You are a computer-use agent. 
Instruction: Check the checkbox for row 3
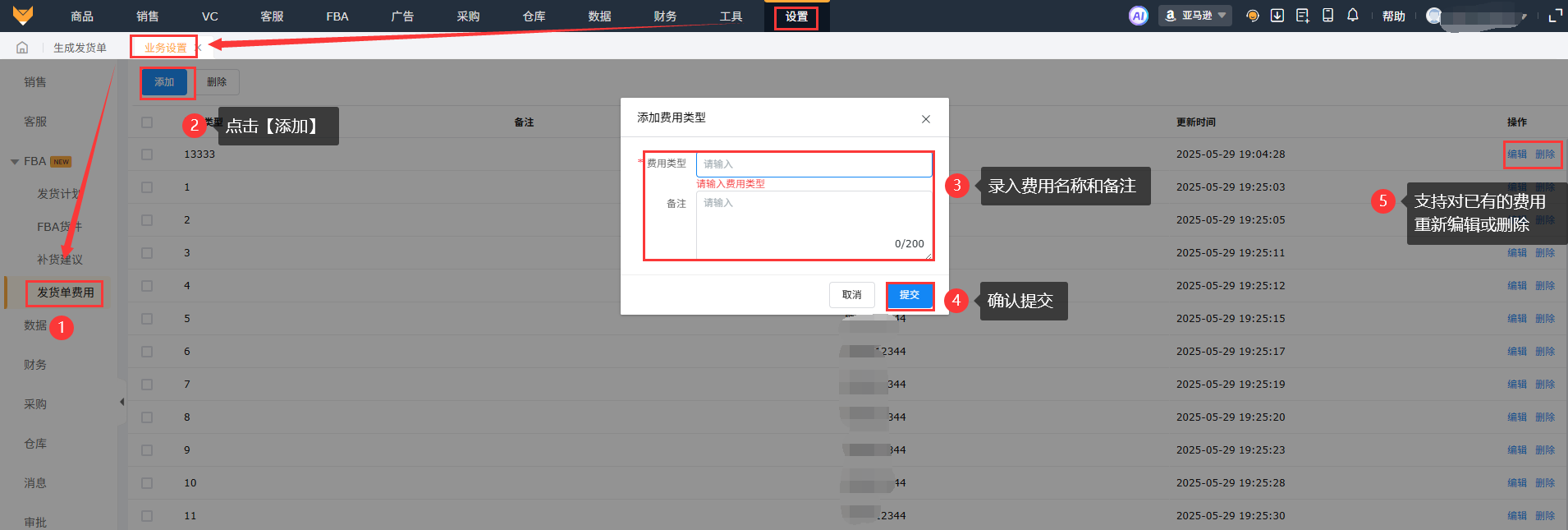[x=147, y=253]
